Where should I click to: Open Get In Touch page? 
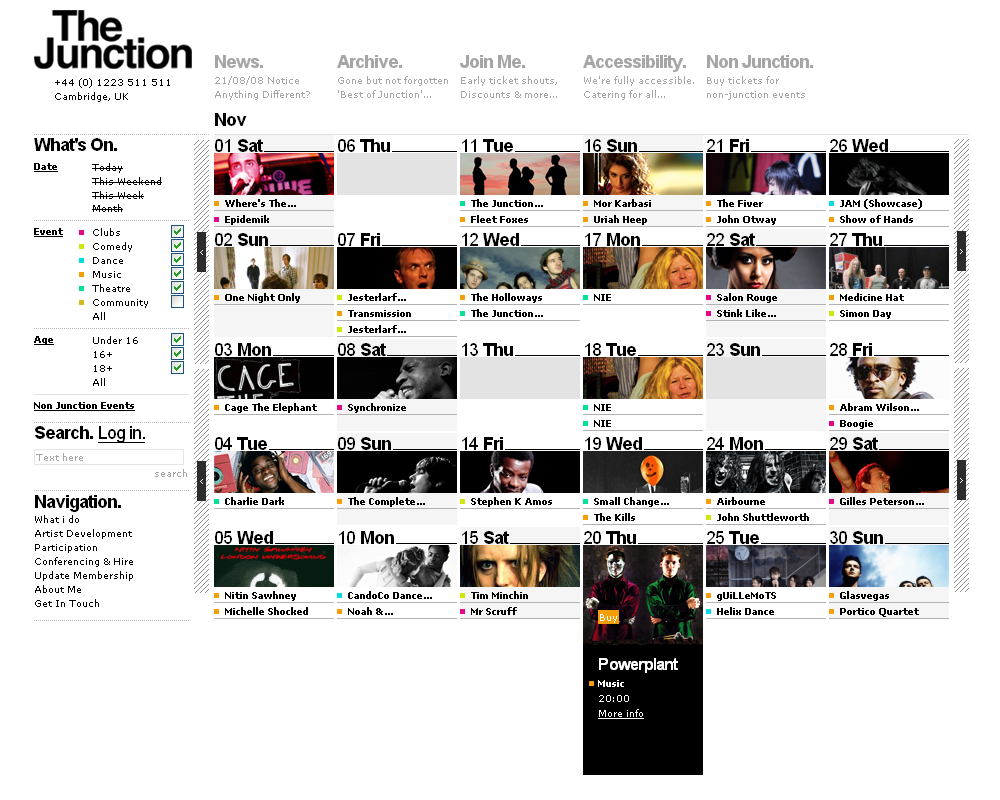point(67,604)
